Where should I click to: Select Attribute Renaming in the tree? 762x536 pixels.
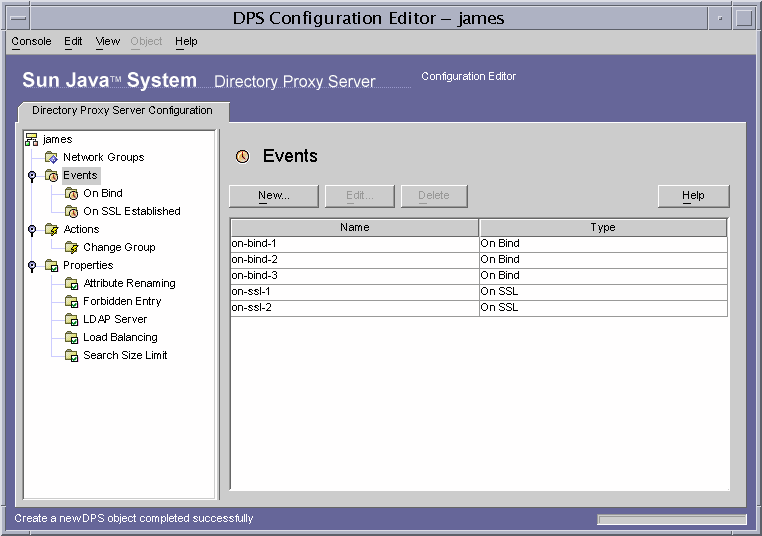pos(129,283)
